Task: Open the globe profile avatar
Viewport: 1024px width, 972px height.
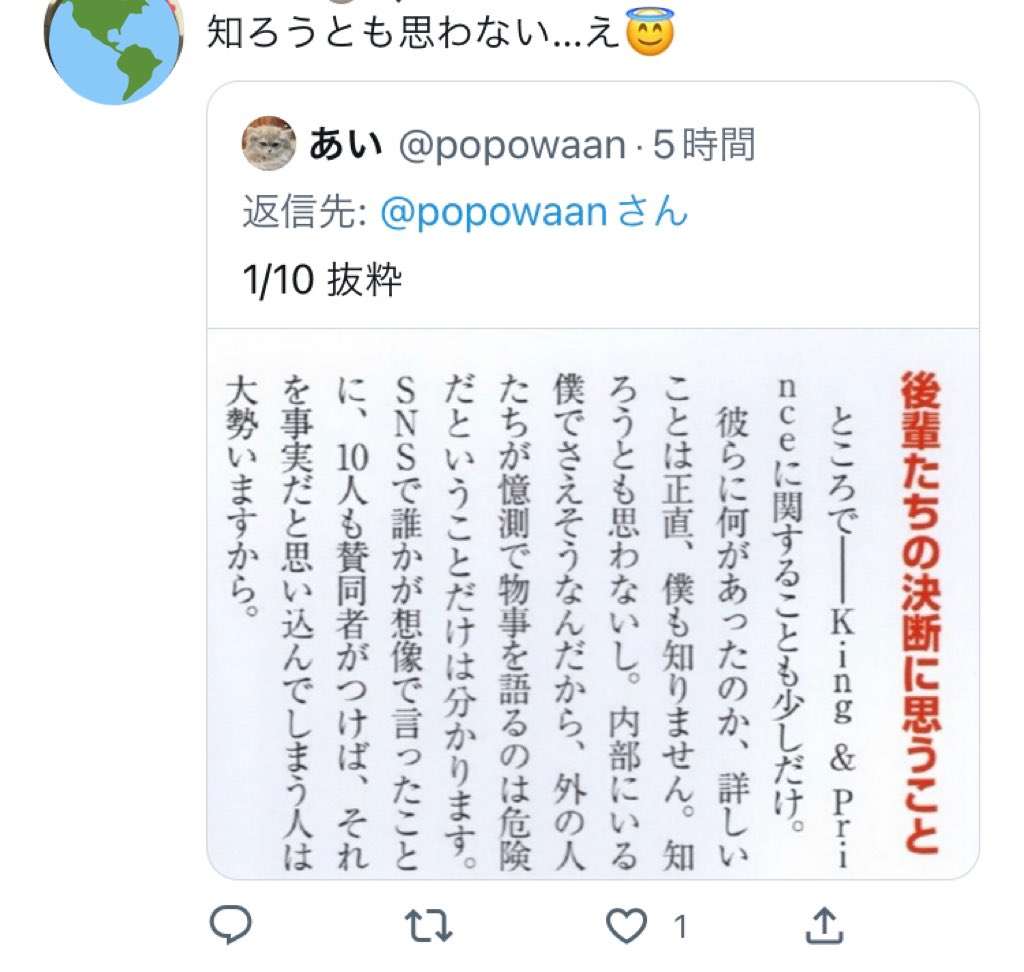Action: tap(114, 46)
